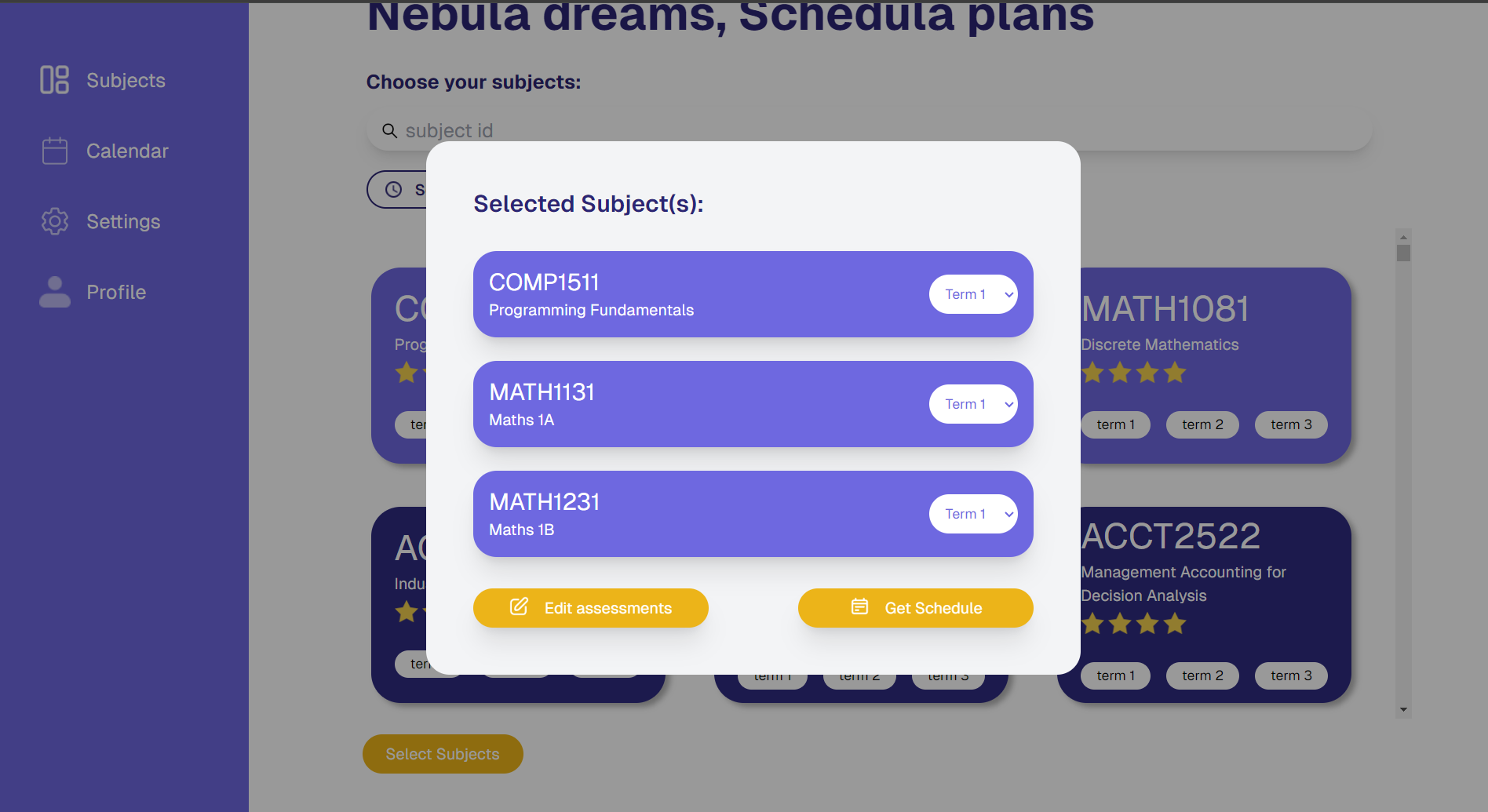1488x812 pixels.
Task: Click the Get Schedule button
Action: point(916,608)
